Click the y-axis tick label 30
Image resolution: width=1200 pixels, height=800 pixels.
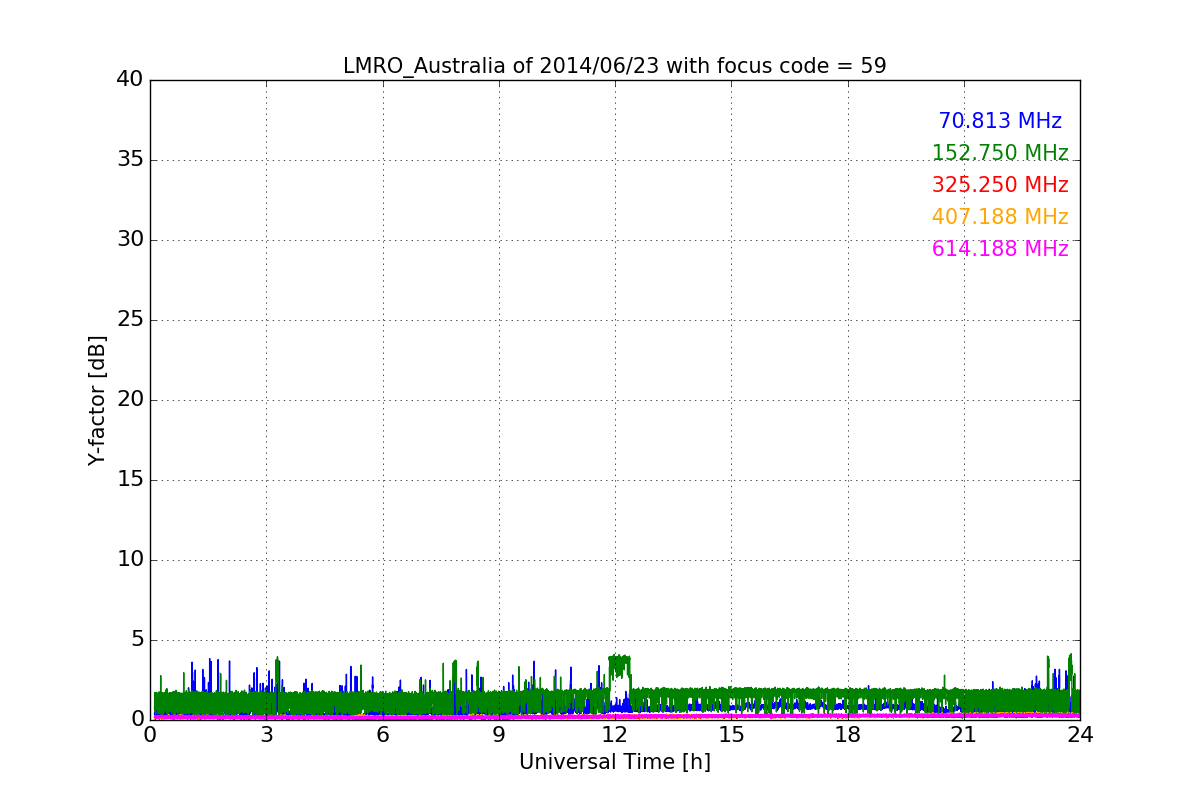[130, 240]
